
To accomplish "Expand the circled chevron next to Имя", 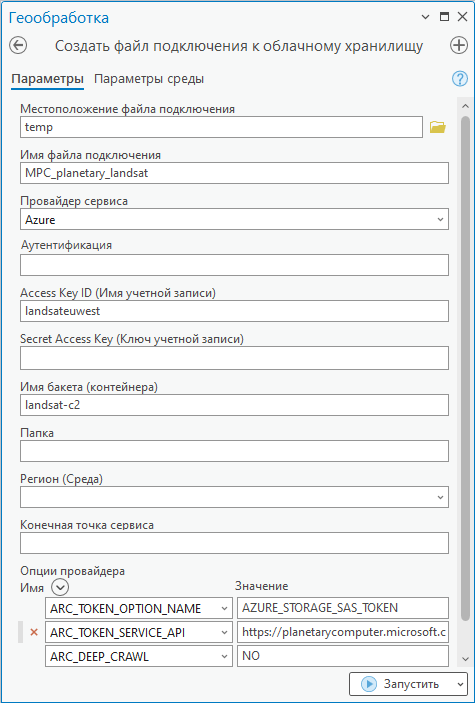I will 60,587.
